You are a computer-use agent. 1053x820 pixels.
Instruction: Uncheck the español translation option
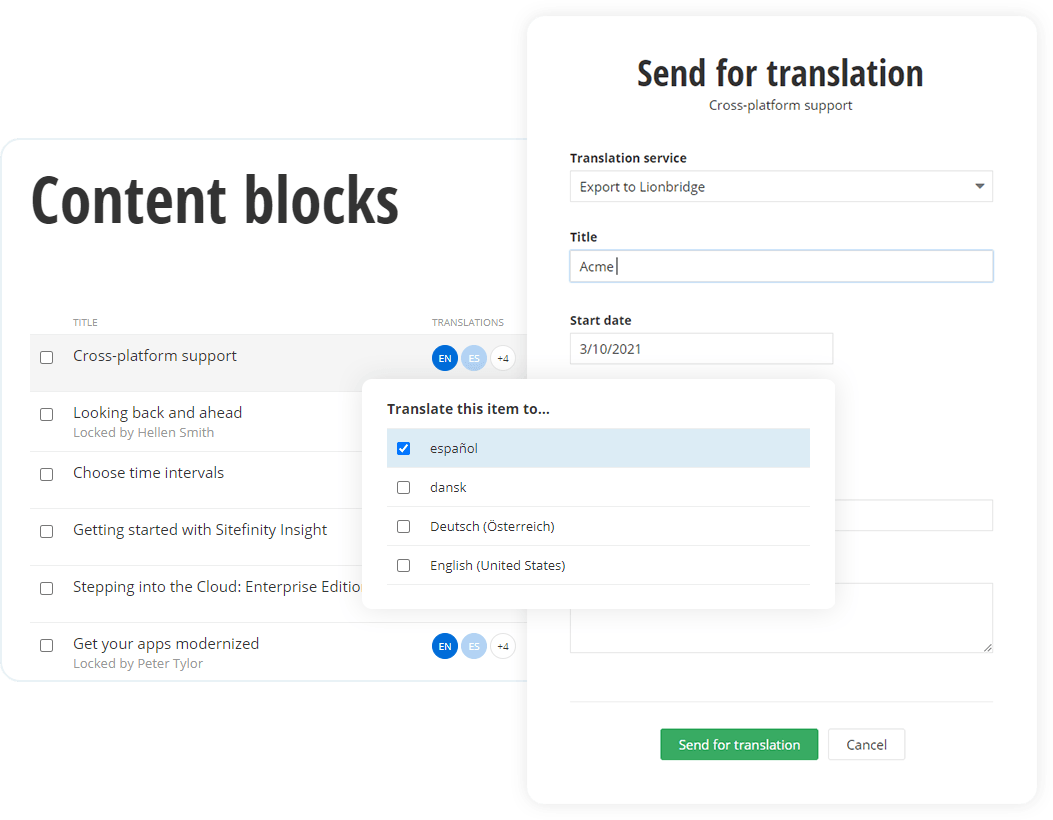pos(403,448)
